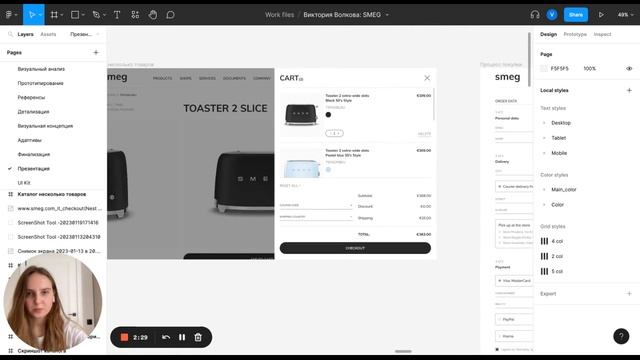Expand the Color styles group
Screen dimensions: 640x360
click(x=544, y=205)
